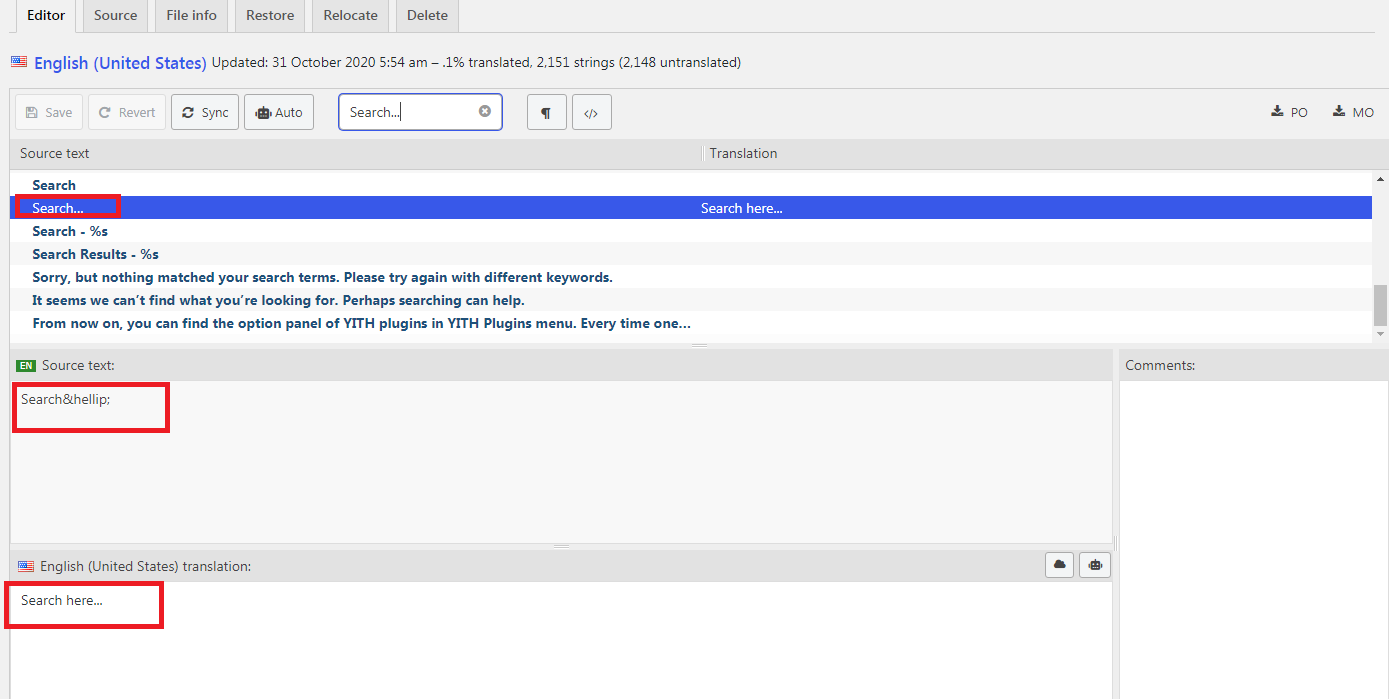Download the MO file
The width and height of the screenshot is (1389, 699).
(x=1353, y=112)
